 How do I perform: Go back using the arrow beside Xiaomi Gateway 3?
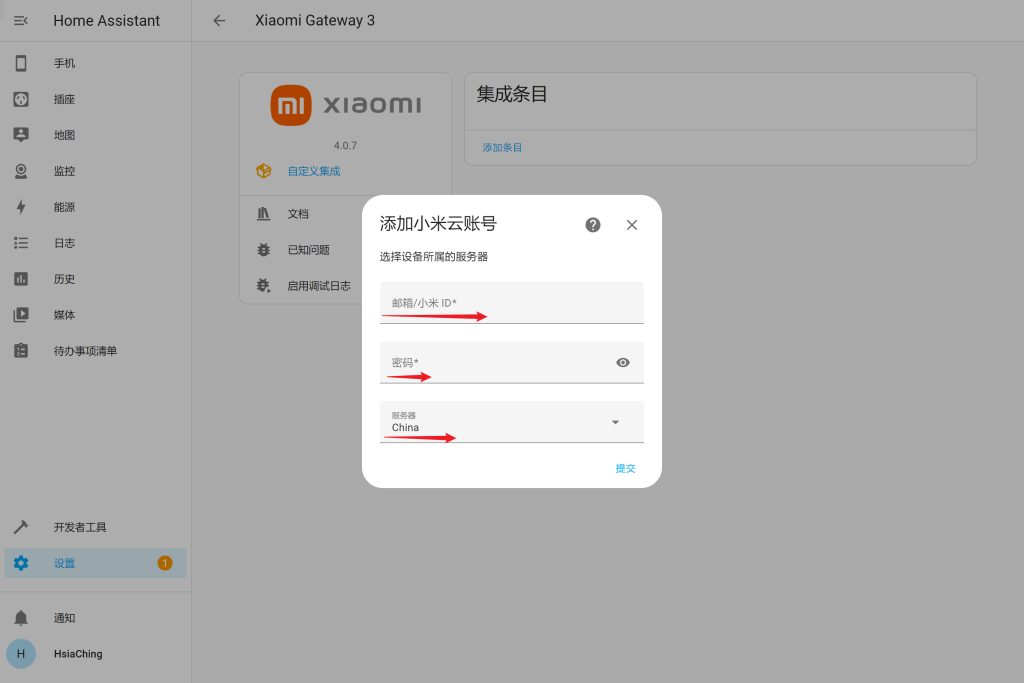point(219,21)
